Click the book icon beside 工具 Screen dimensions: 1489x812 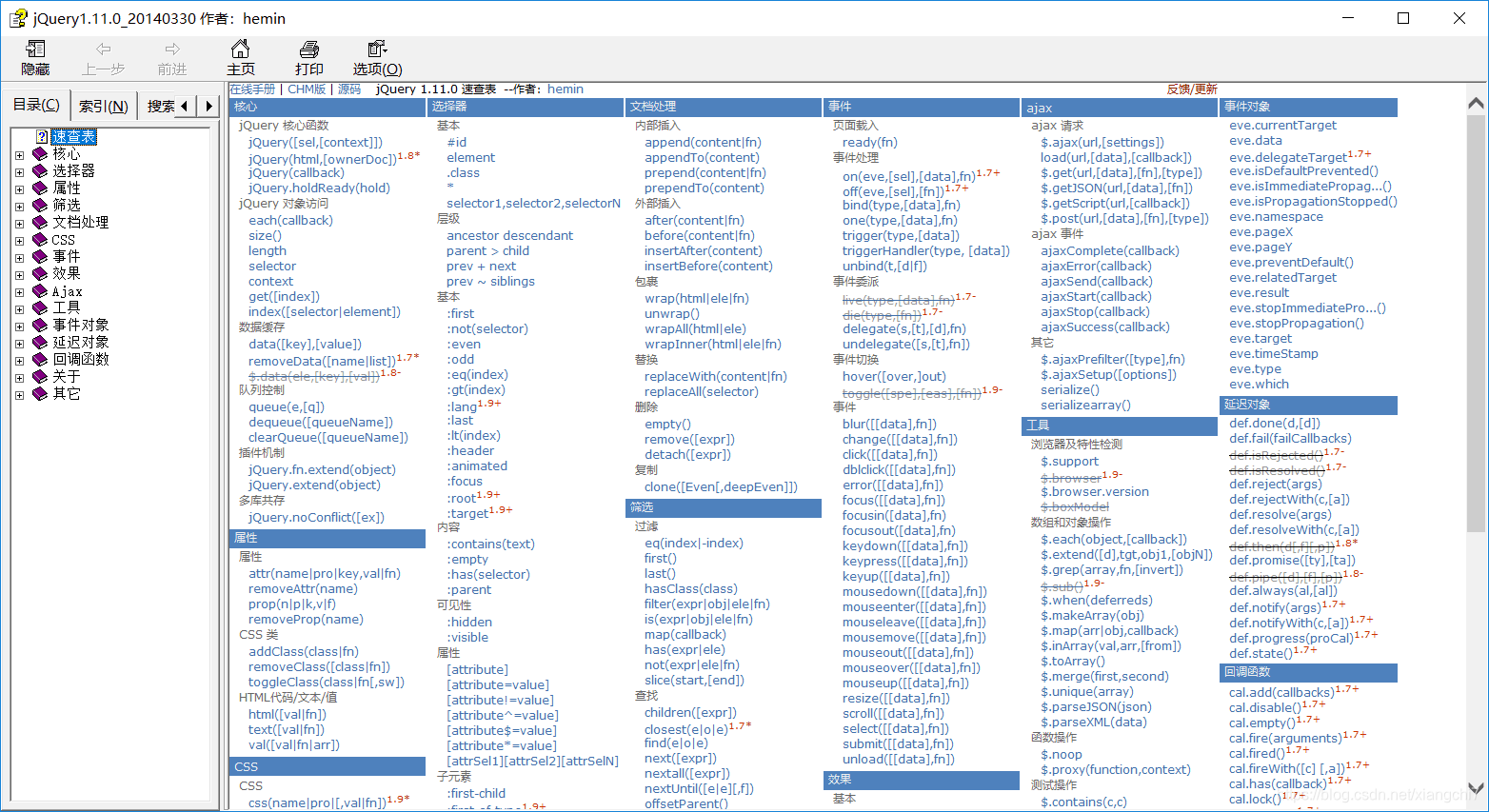40,308
